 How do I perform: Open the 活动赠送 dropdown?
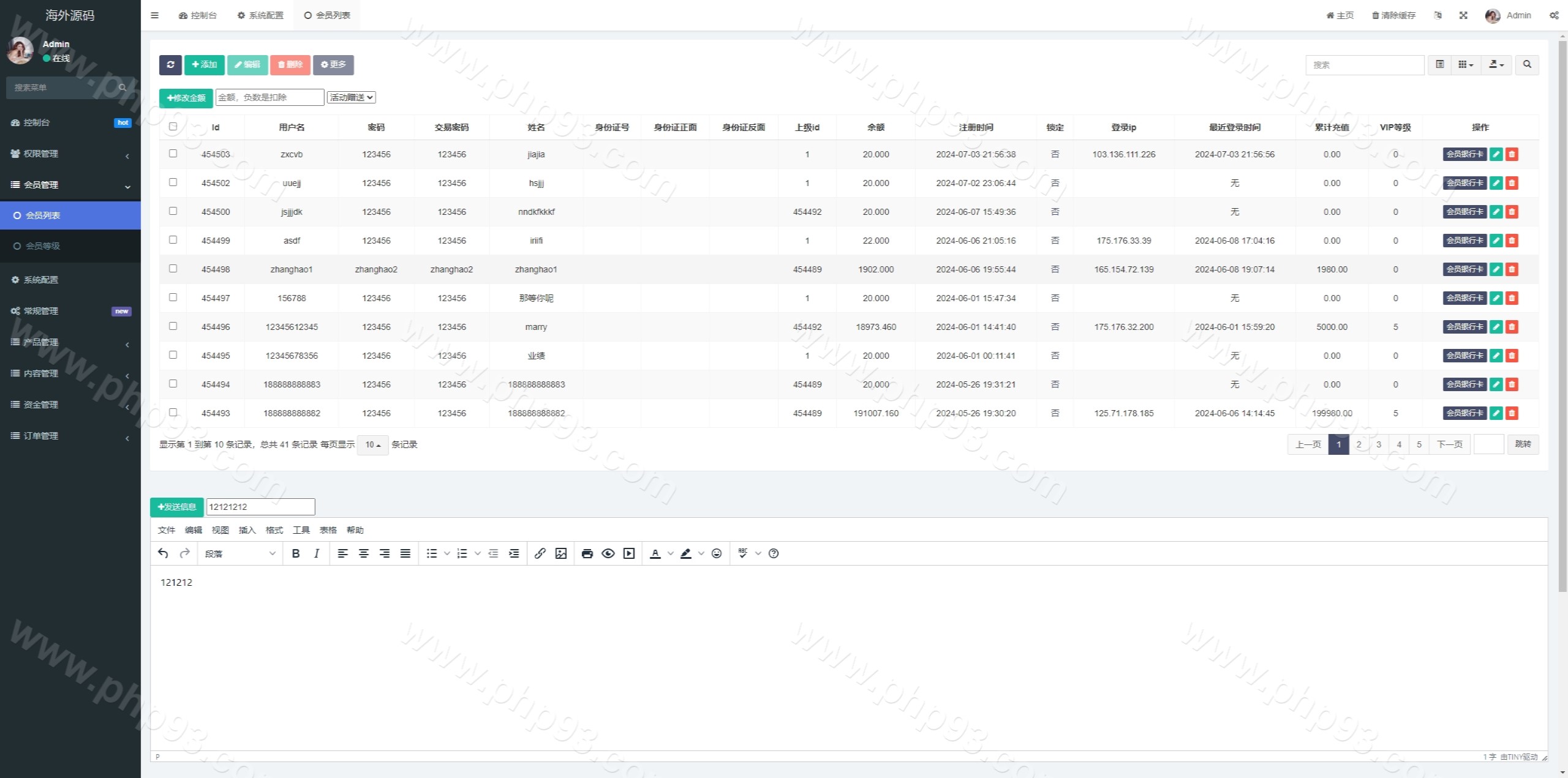(351, 97)
